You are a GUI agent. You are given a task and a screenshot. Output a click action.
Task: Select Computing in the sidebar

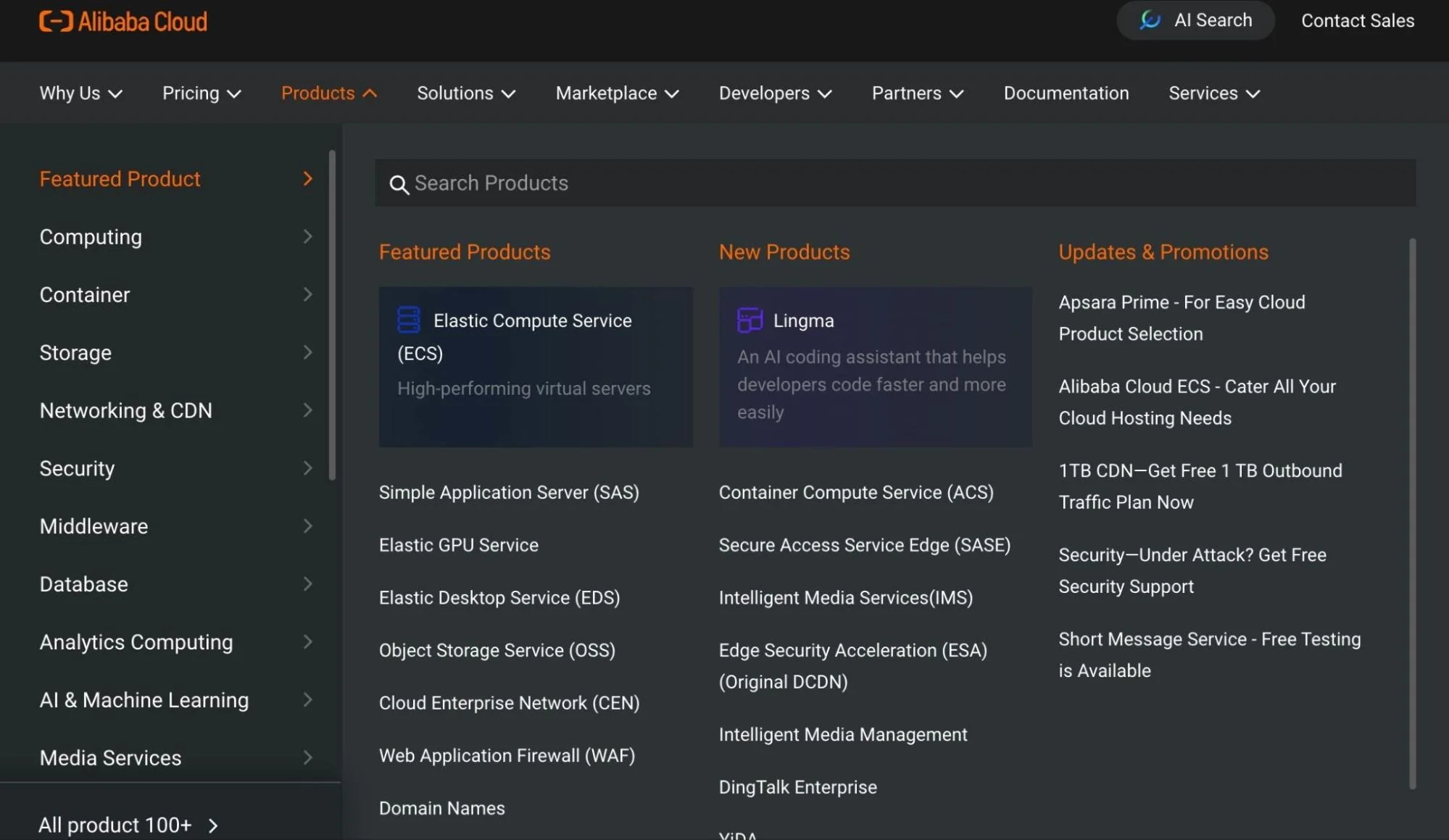point(91,236)
